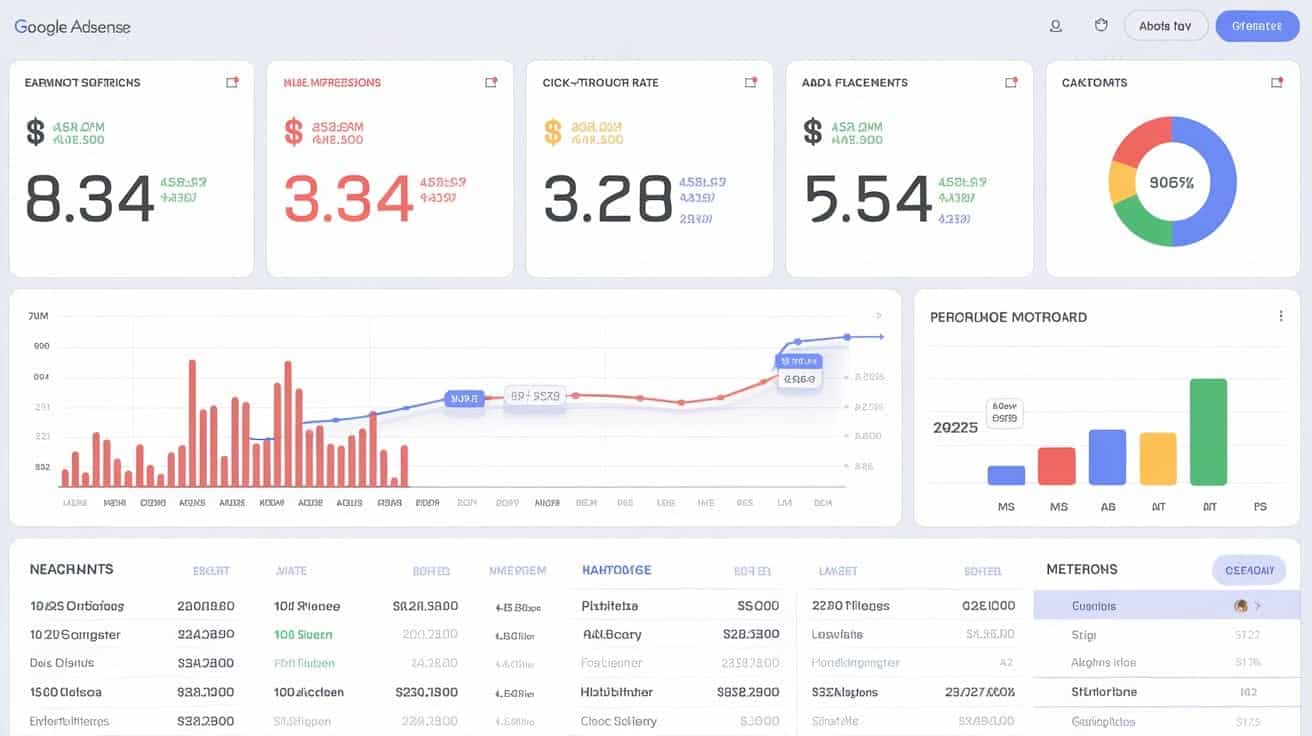Screen dimensions: 1312x736
Task: Click the blue bar above AB label
Action: point(1107,457)
